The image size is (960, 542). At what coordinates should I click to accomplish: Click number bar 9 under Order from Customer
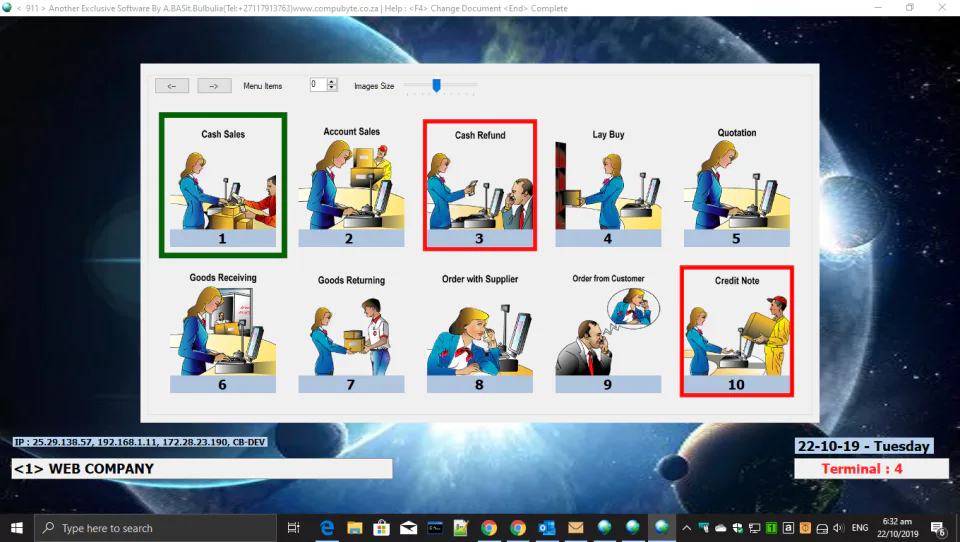point(608,384)
